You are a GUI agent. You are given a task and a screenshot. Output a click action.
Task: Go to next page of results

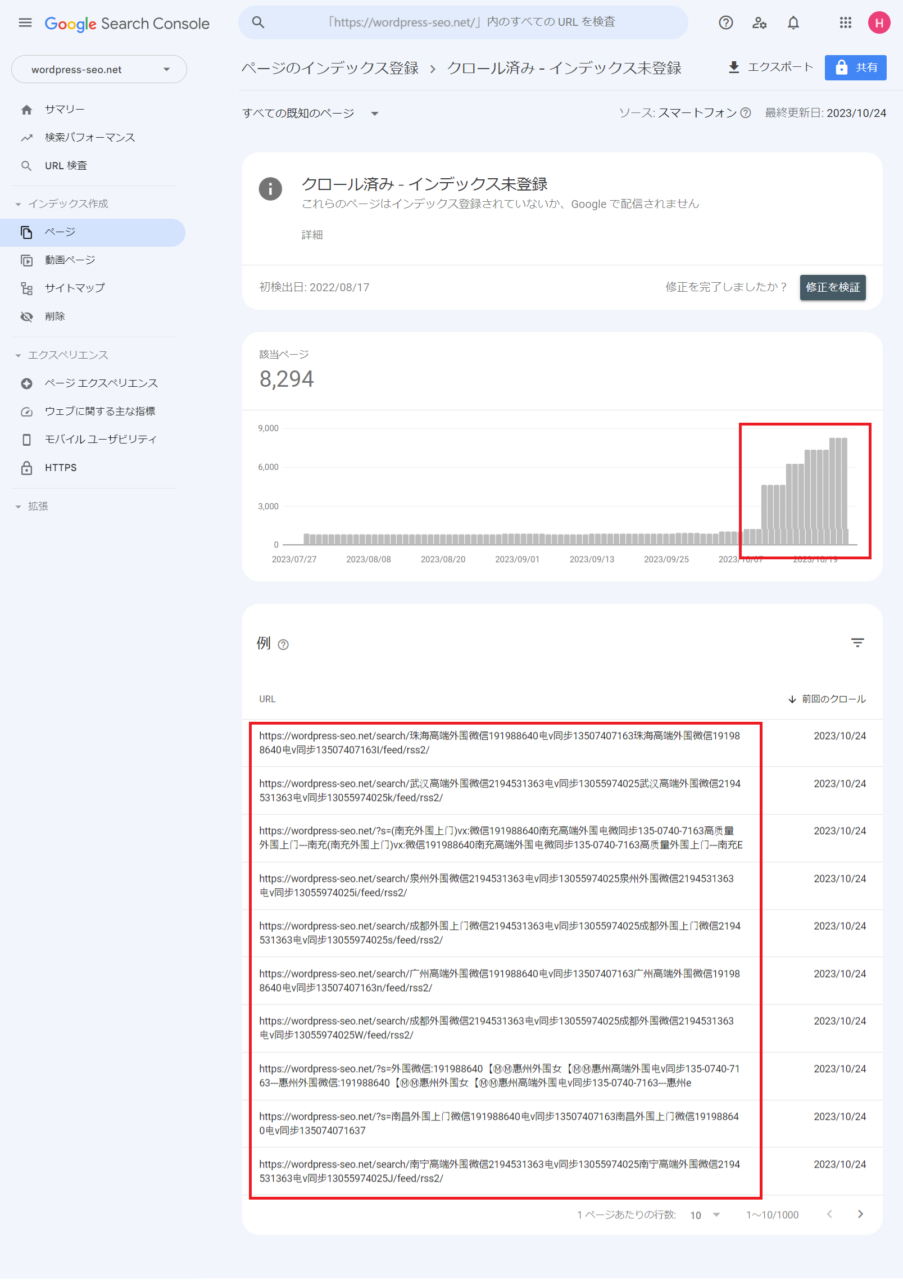860,1214
